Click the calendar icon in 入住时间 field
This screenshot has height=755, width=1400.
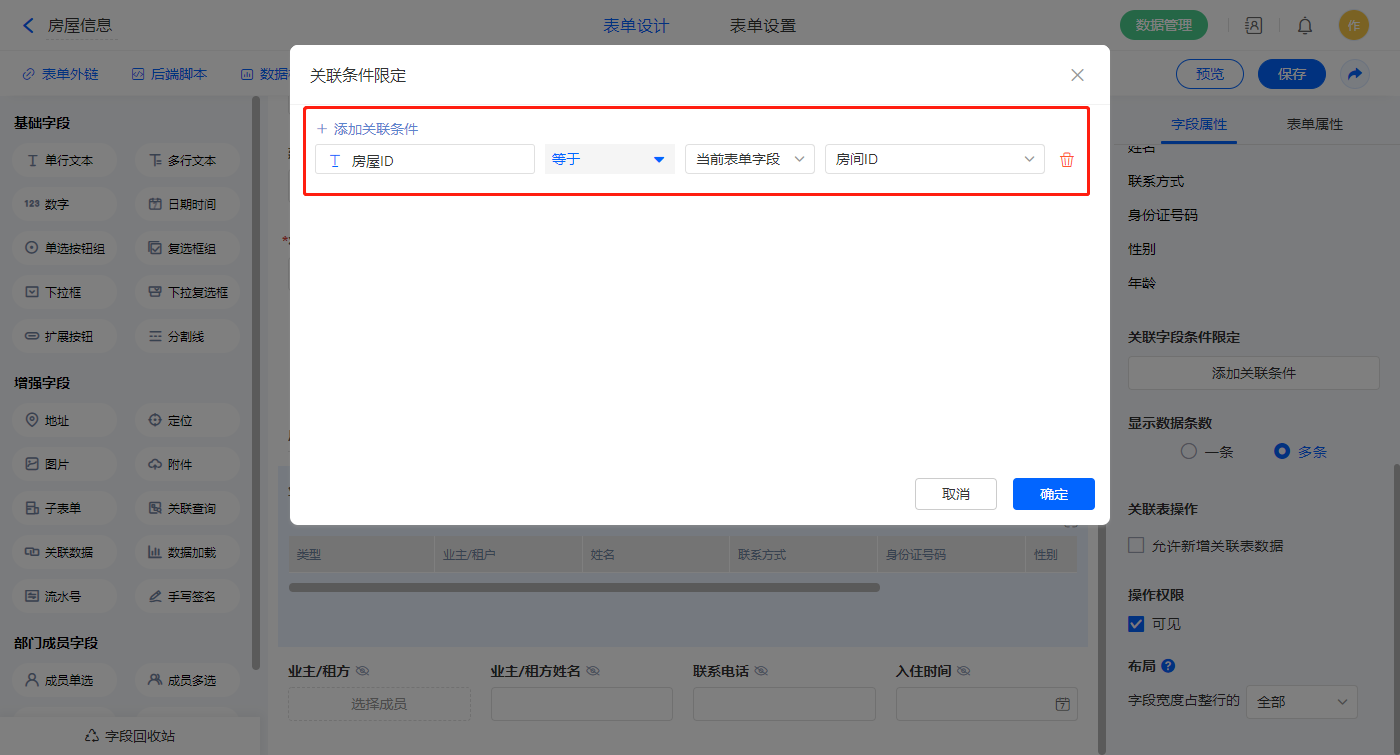(x=1062, y=704)
